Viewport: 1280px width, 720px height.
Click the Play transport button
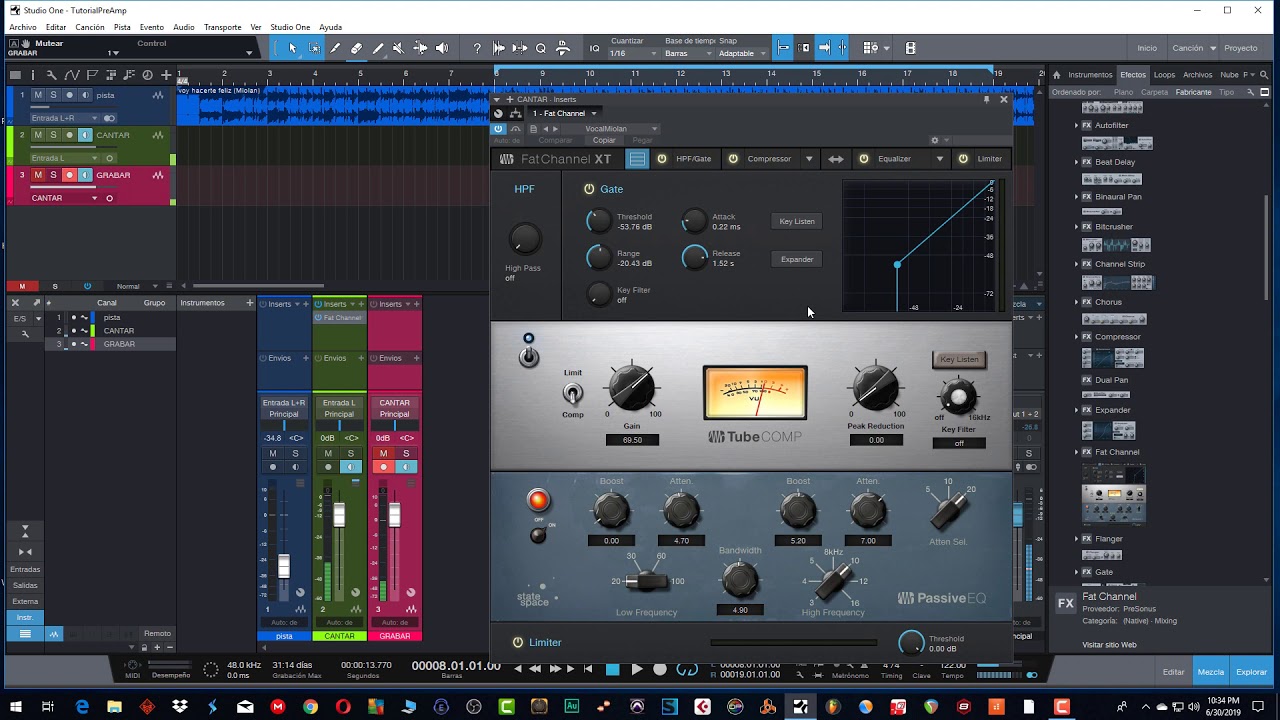[636, 669]
